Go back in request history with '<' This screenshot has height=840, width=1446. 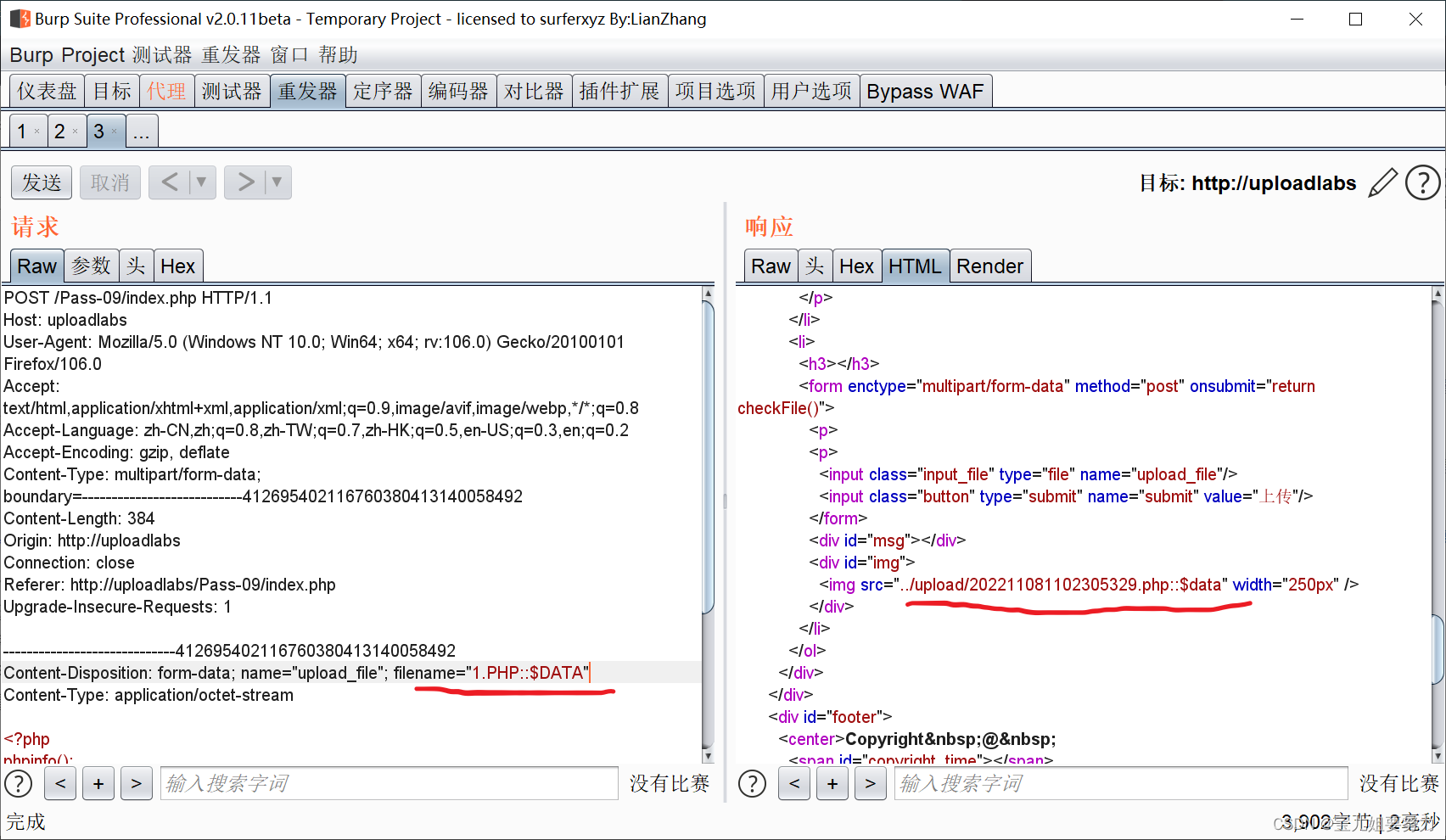[x=170, y=182]
